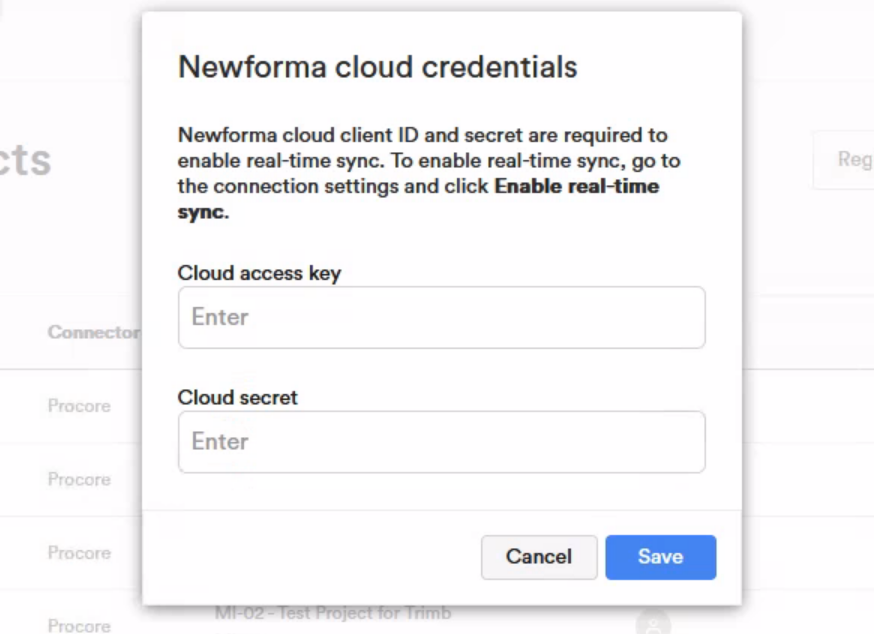Click the dialog description paragraph text
The image size is (874, 634).
point(422,160)
